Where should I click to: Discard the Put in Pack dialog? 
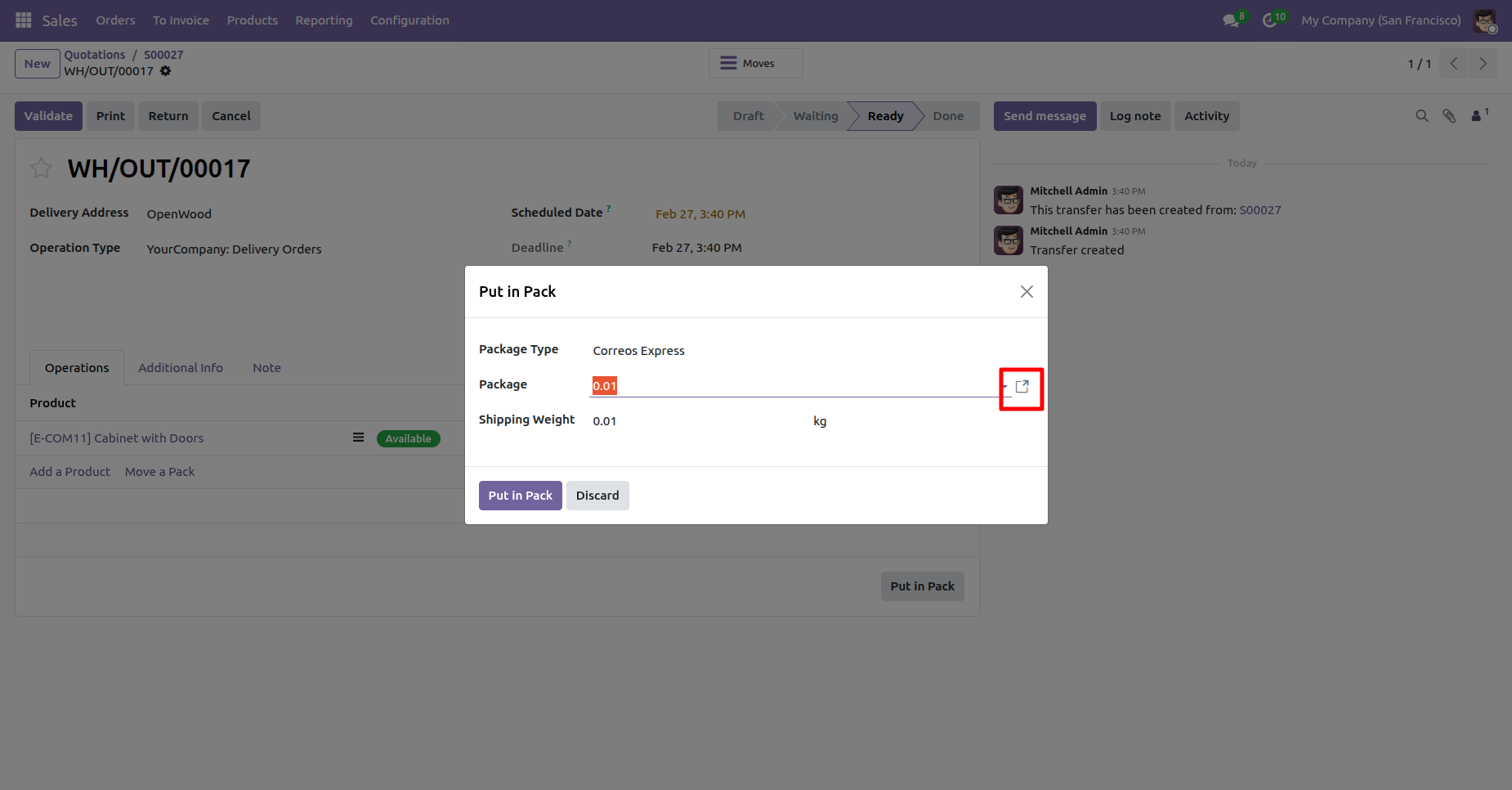[x=597, y=496]
